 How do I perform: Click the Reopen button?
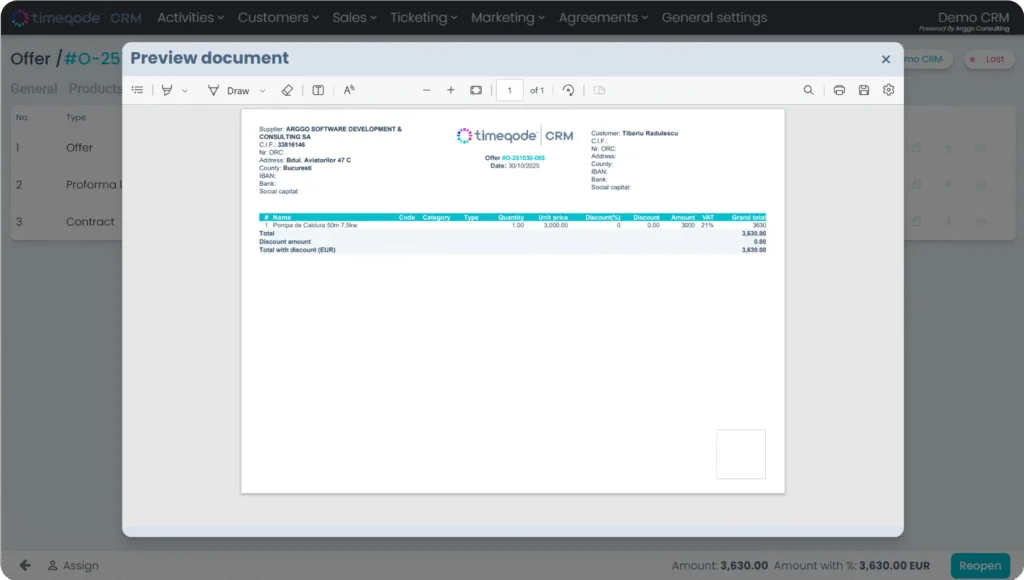(x=979, y=565)
